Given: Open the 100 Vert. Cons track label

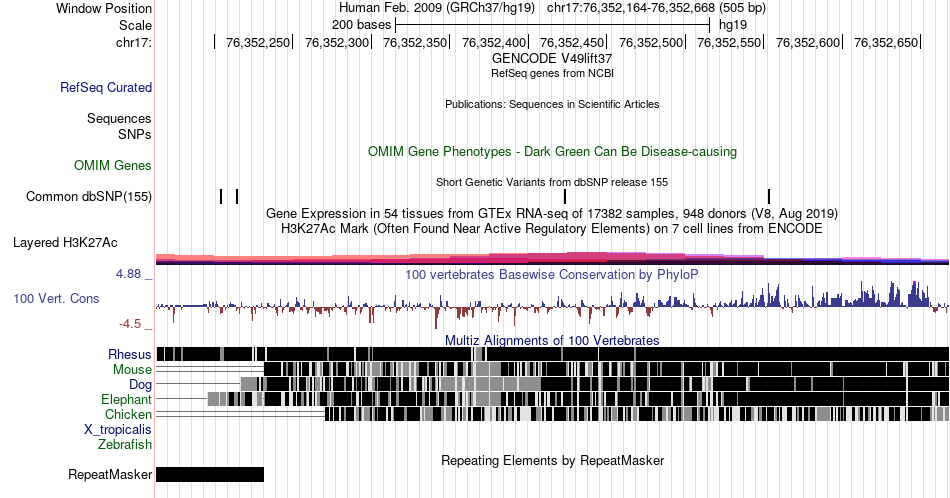Looking at the screenshot, I should click(x=56, y=298).
